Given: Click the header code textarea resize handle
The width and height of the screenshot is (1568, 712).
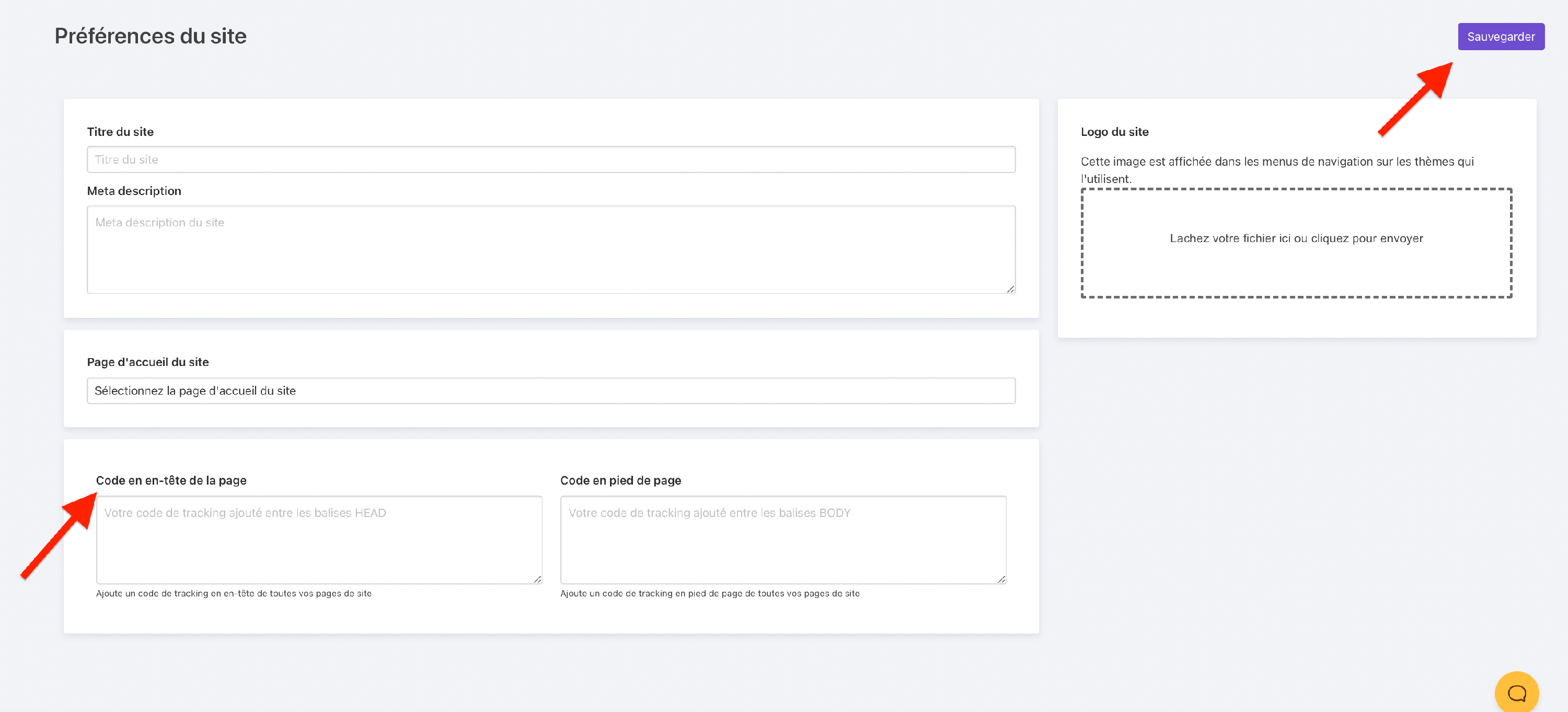Looking at the screenshot, I should point(537,579).
